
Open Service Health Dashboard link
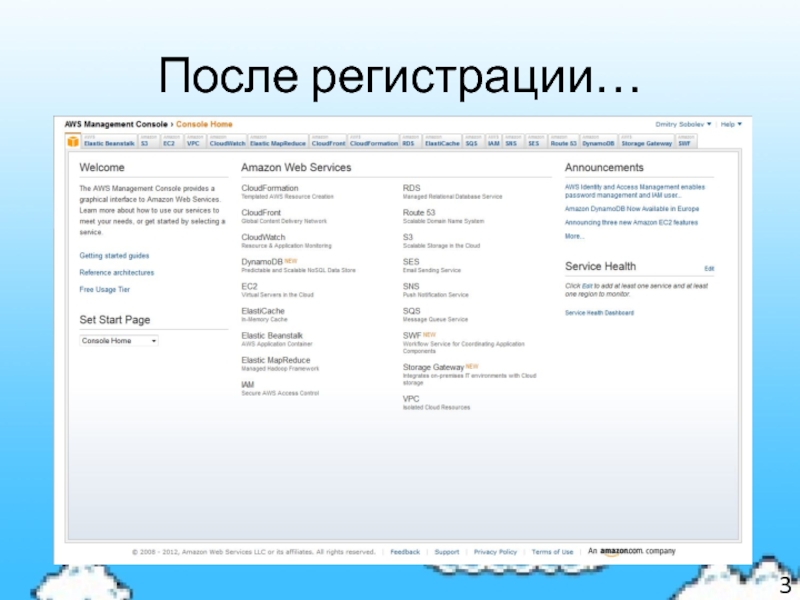(599, 313)
